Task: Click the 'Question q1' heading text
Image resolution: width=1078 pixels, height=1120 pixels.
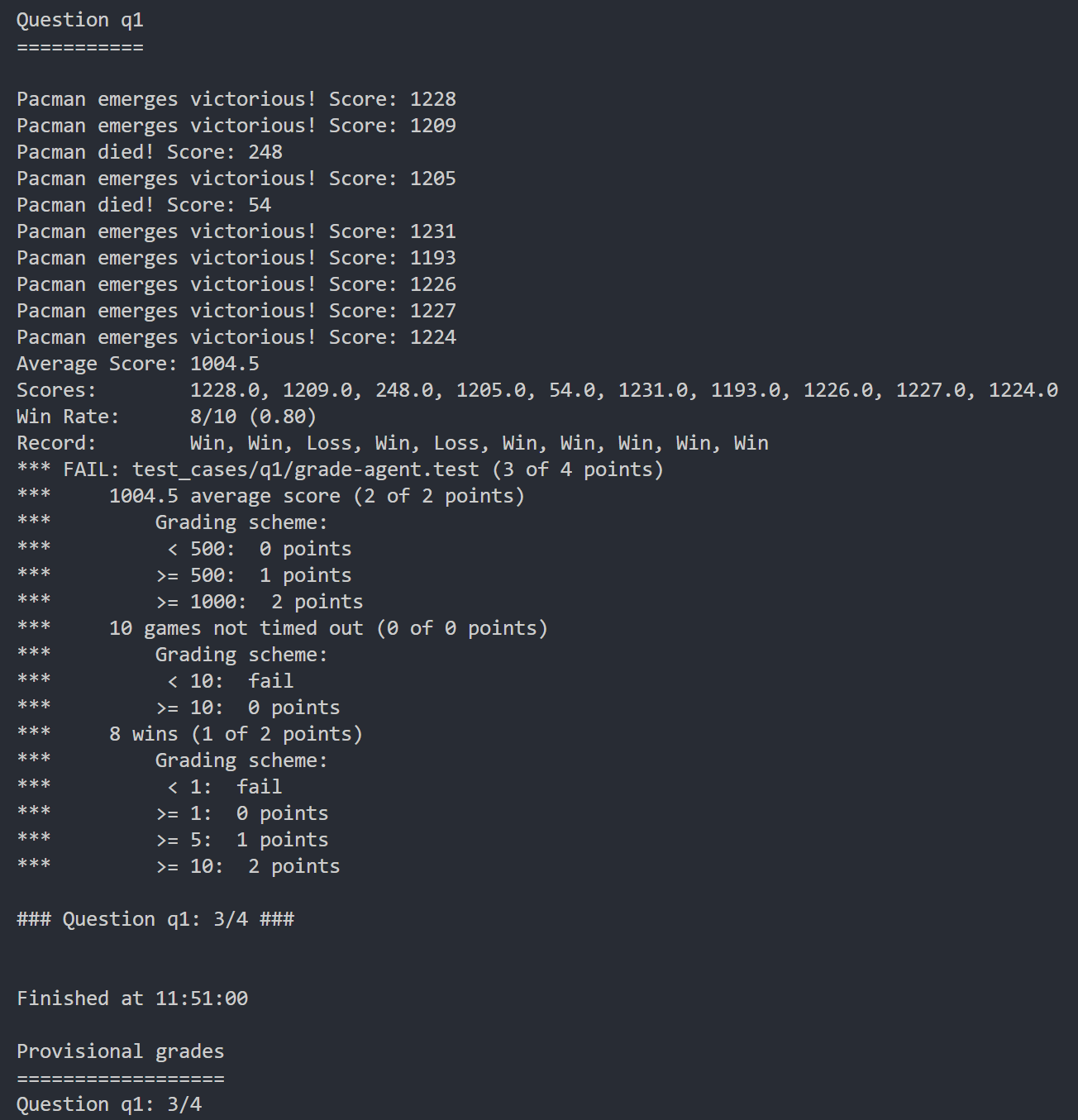Action: point(80,21)
